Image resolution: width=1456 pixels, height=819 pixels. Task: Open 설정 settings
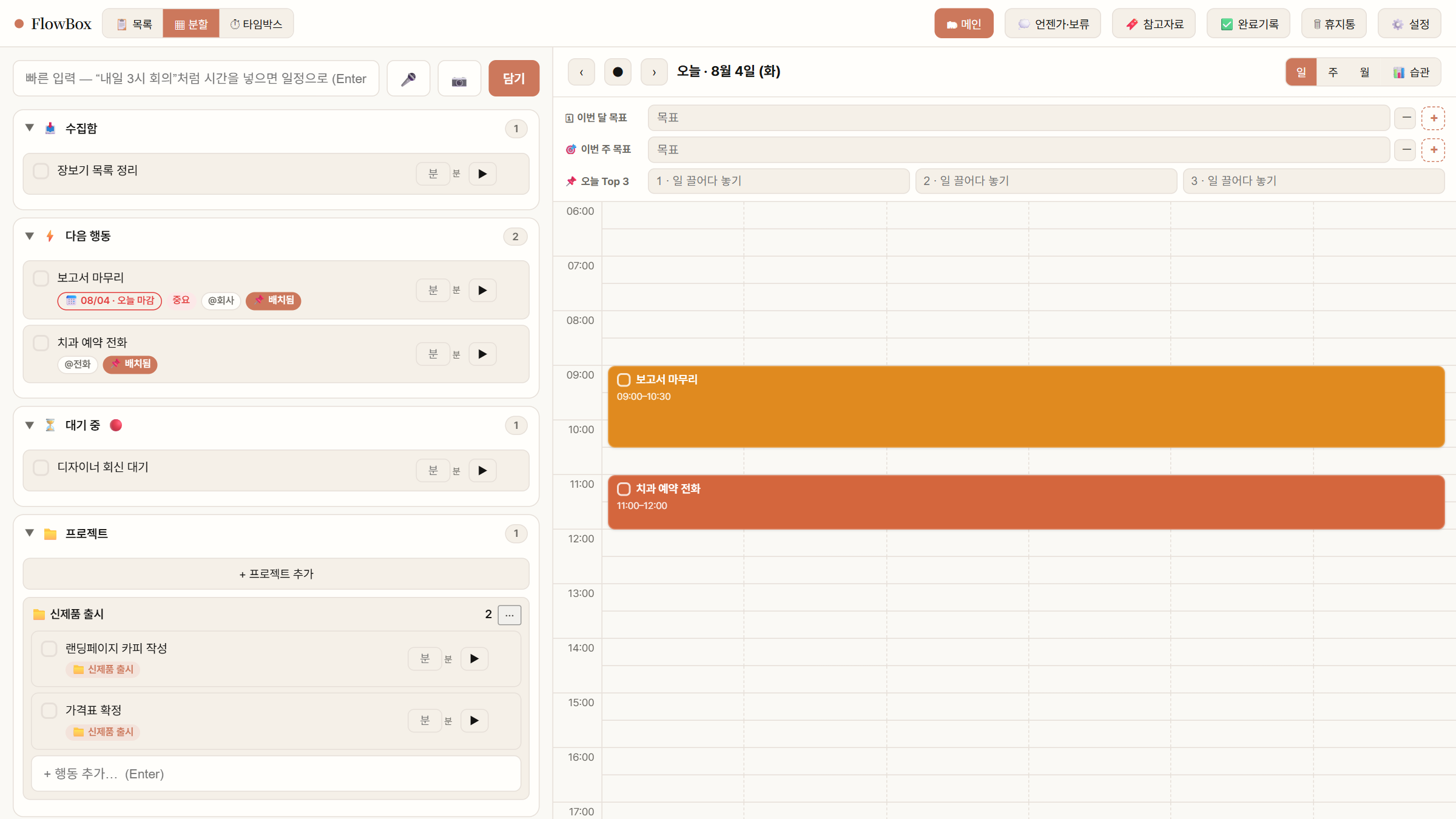(x=1409, y=24)
